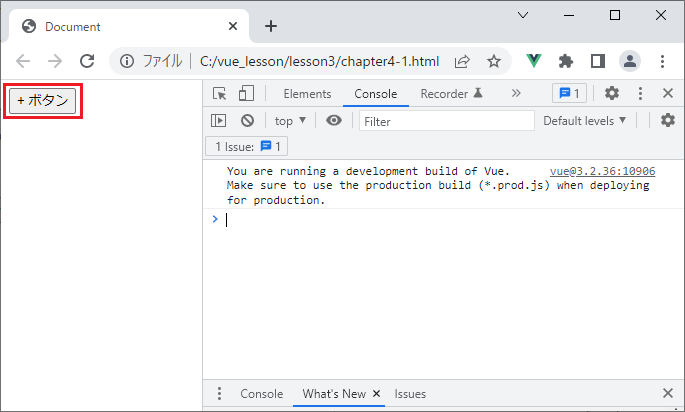Open the Extensions puzzle icon
The height and width of the screenshot is (412, 685).
(566, 61)
